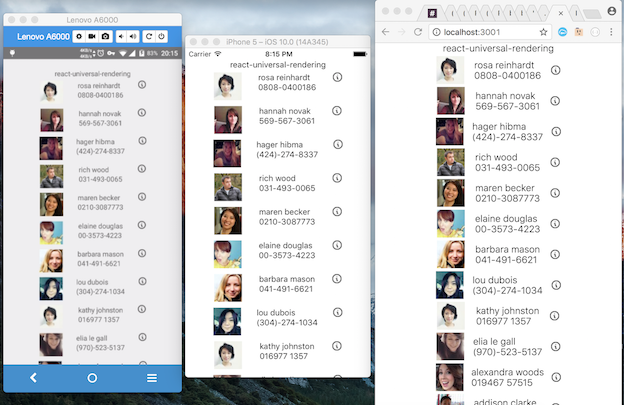Take a screenshot with the Lenovo camera icon

coord(105,37)
